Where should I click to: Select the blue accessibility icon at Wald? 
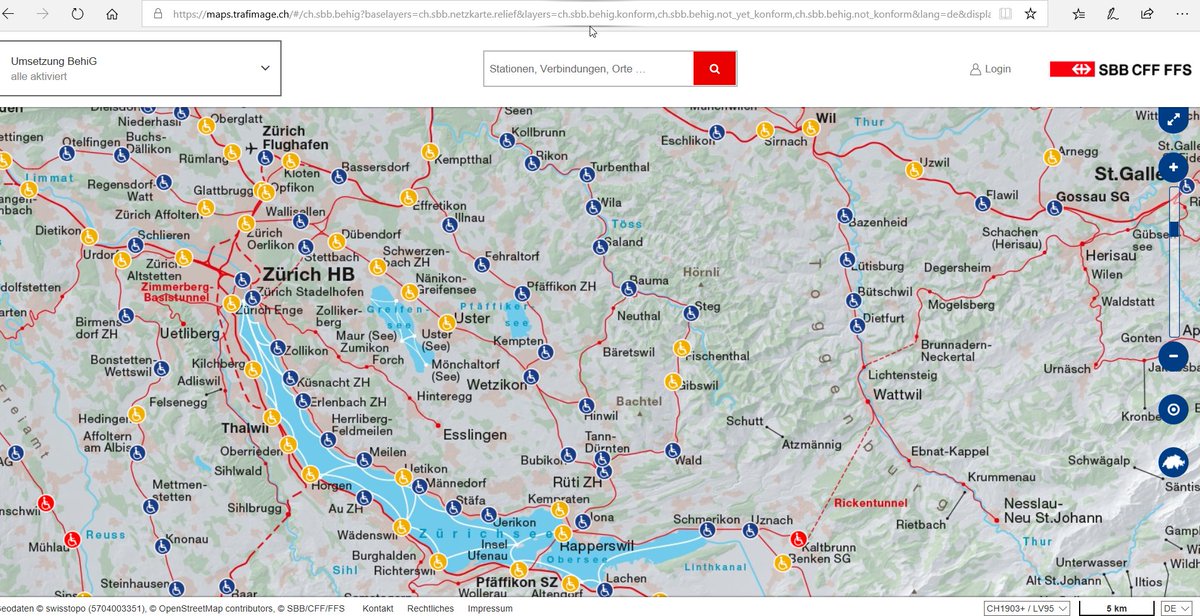point(673,449)
